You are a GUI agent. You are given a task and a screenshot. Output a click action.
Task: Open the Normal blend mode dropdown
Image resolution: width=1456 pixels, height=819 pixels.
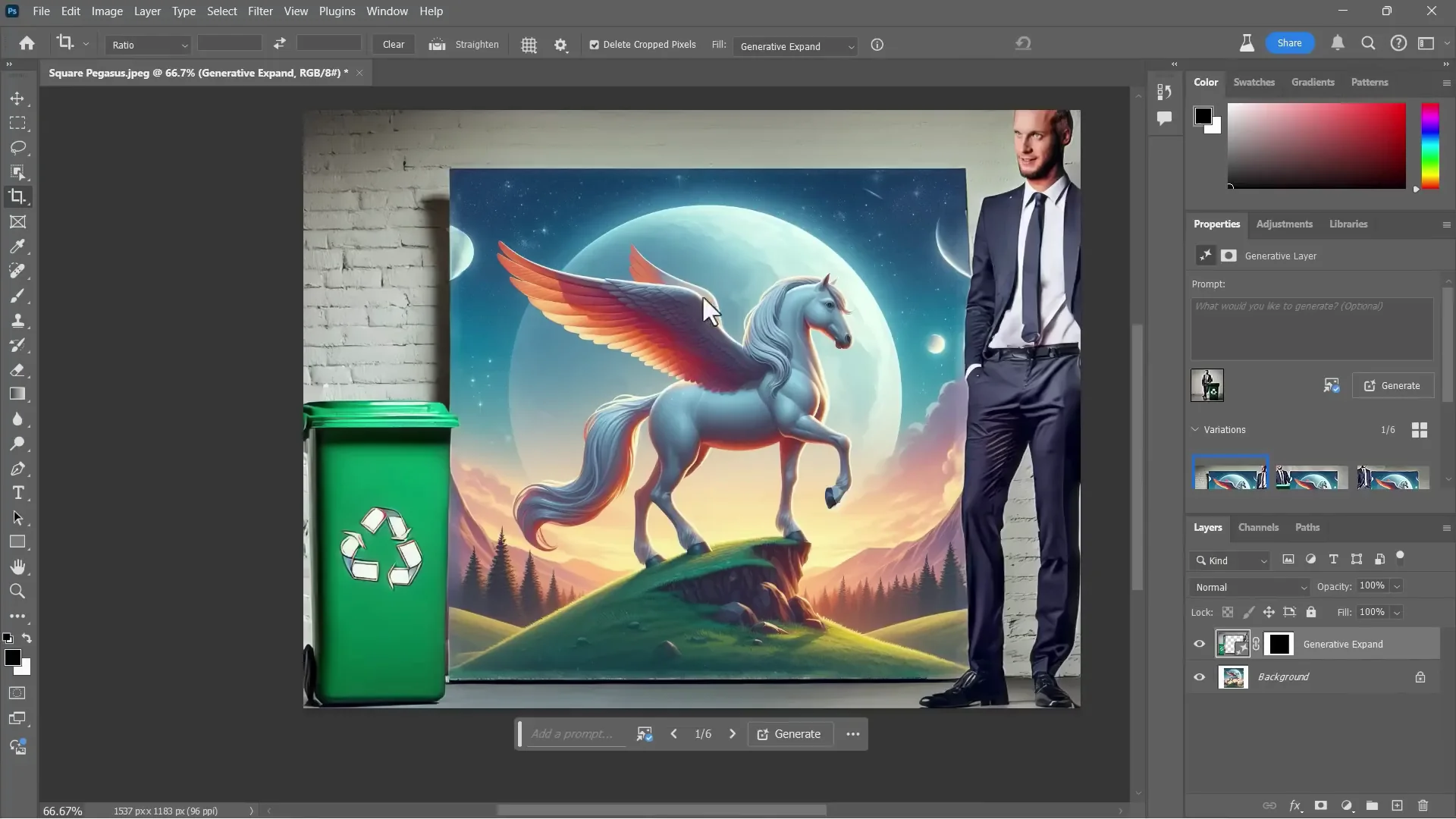click(x=1248, y=587)
